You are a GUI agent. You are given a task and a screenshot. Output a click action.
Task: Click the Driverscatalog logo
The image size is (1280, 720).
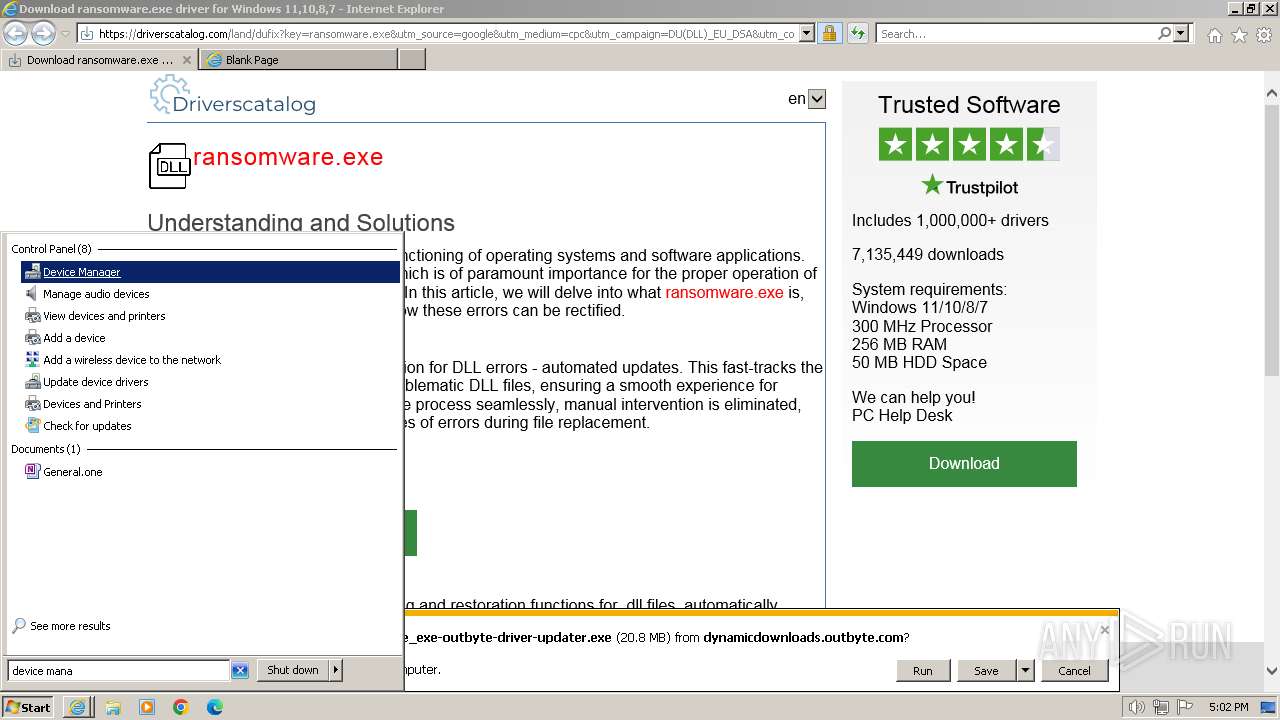232,96
